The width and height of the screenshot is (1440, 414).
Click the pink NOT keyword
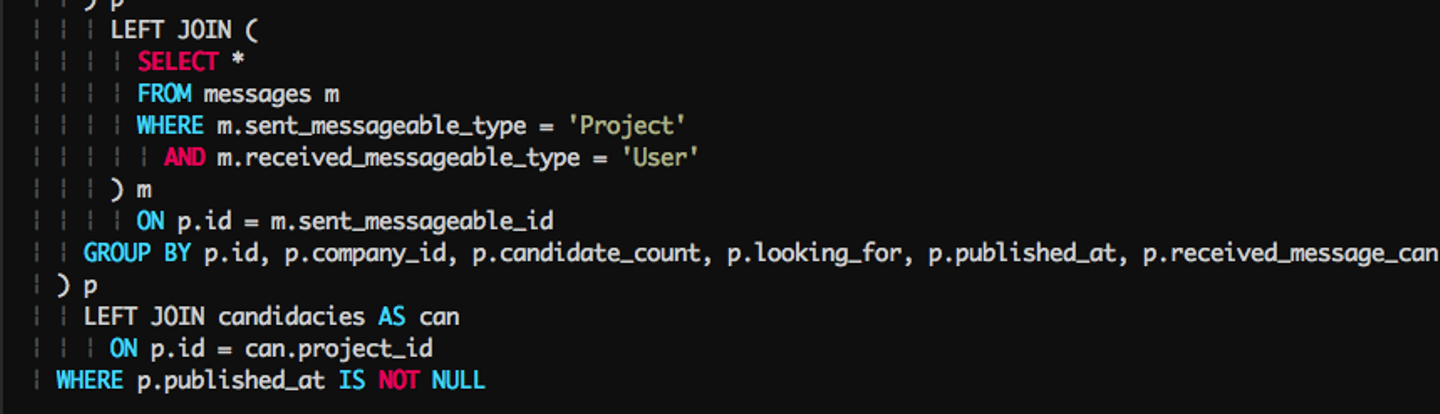398,380
